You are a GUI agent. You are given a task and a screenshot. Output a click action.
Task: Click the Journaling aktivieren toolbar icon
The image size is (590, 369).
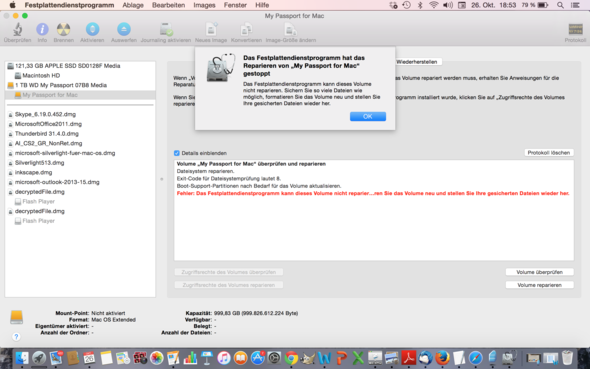click(x=166, y=29)
